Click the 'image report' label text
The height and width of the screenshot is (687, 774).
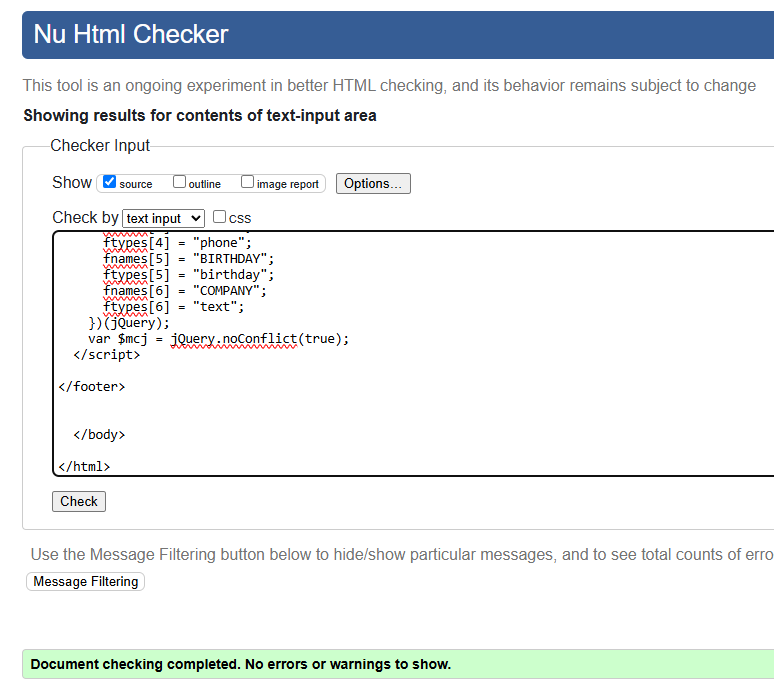coord(288,184)
